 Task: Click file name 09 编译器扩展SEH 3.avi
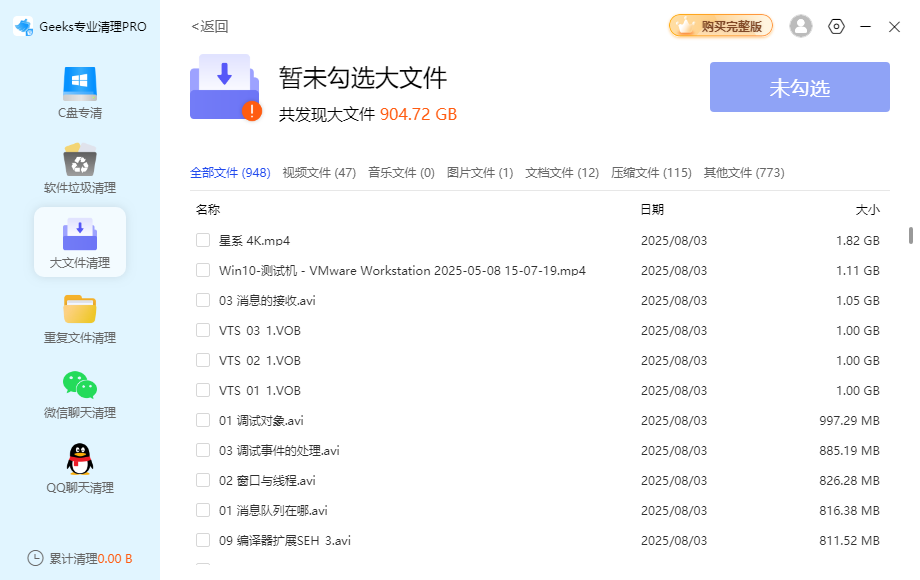[285, 540]
